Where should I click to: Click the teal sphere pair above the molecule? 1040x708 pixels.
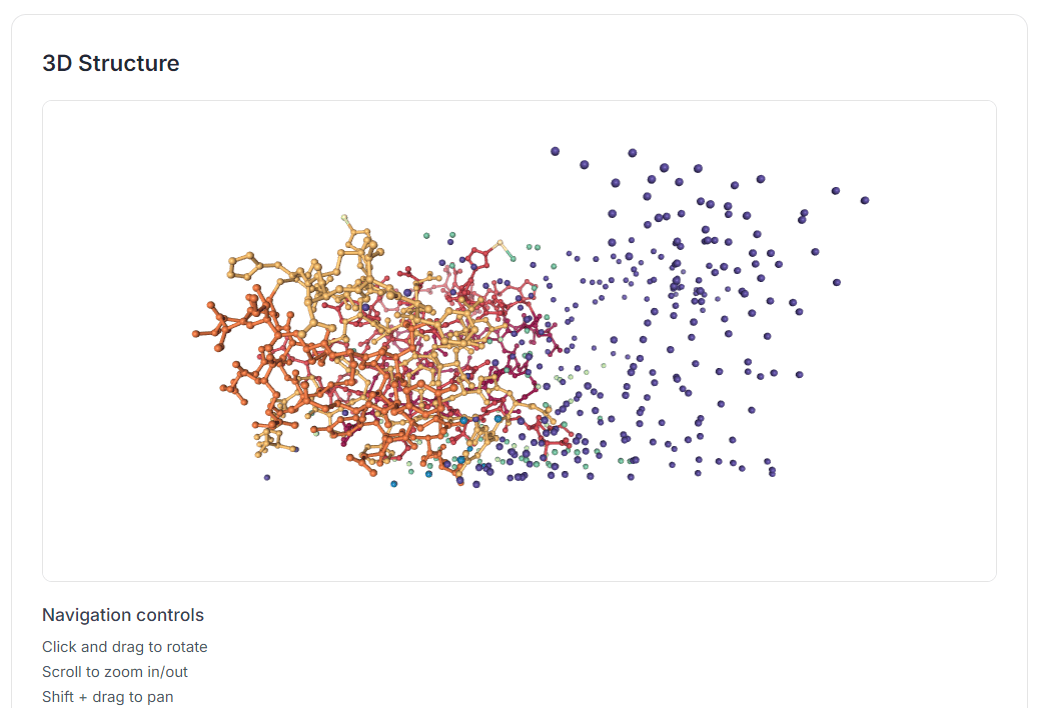click(439, 236)
